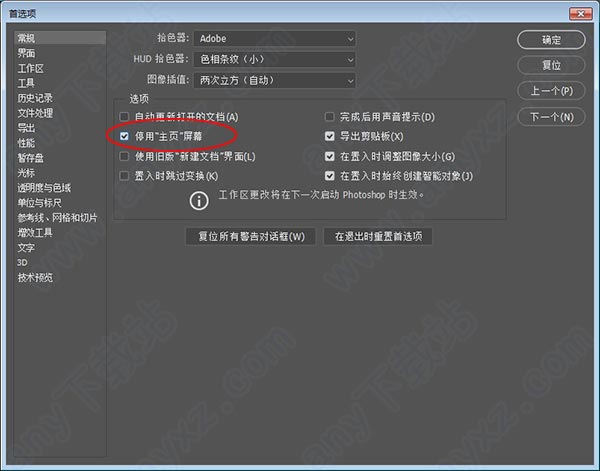Toggle 完成后用声音提示 checkbox

[329, 116]
